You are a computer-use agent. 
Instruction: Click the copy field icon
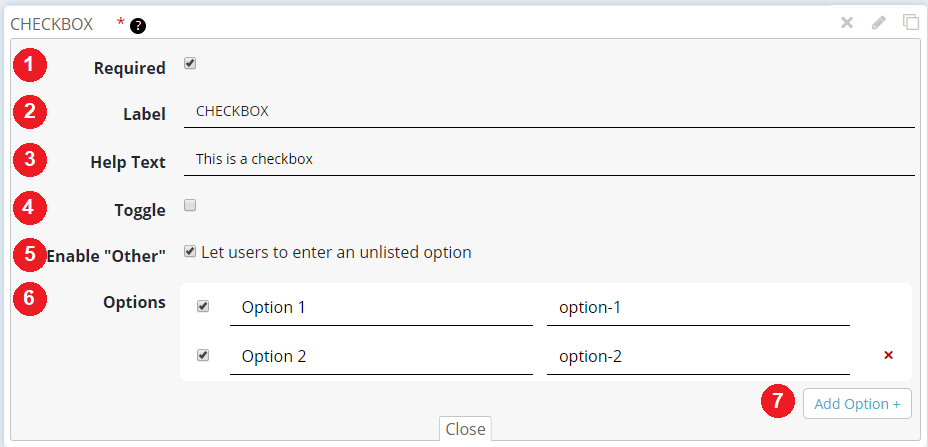(911, 22)
